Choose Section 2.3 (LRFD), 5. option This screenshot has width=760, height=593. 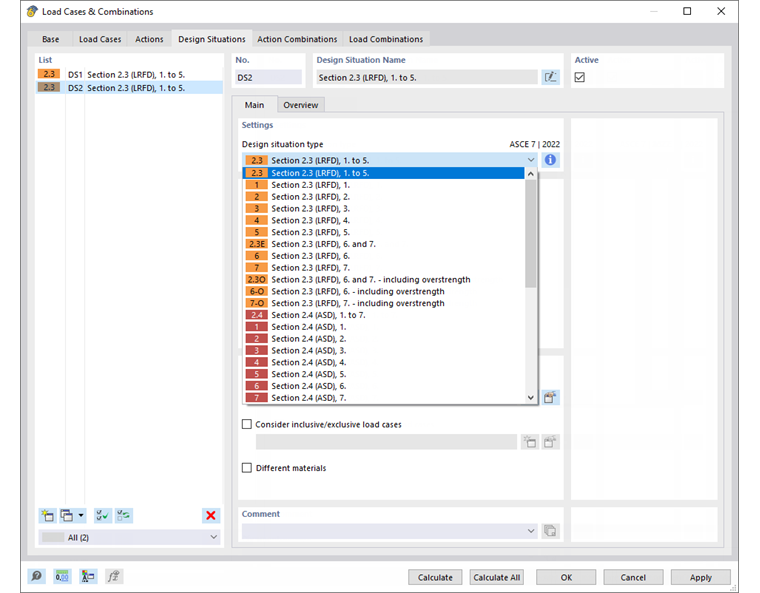(383, 232)
